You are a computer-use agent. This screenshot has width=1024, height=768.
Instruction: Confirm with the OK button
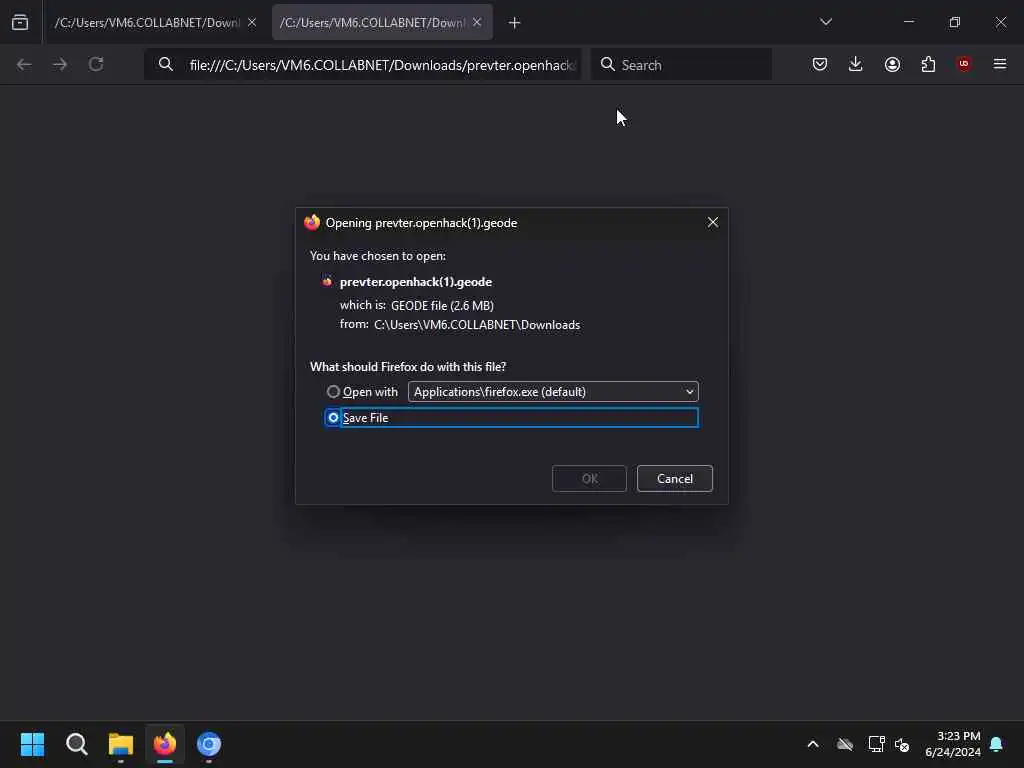pyautogui.click(x=589, y=479)
